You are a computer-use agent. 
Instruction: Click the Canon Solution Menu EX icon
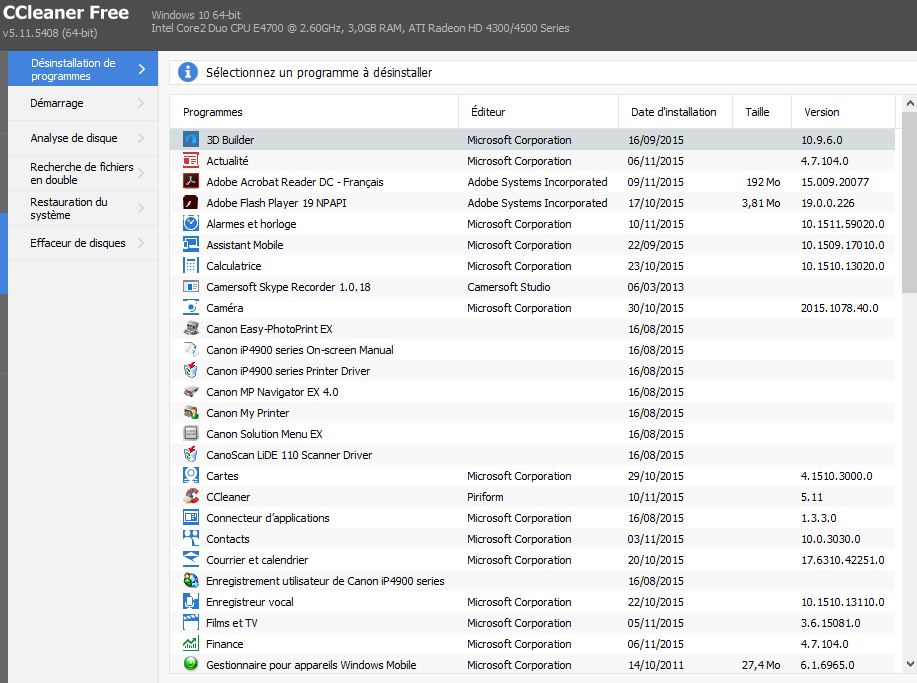pyautogui.click(x=191, y=434)
